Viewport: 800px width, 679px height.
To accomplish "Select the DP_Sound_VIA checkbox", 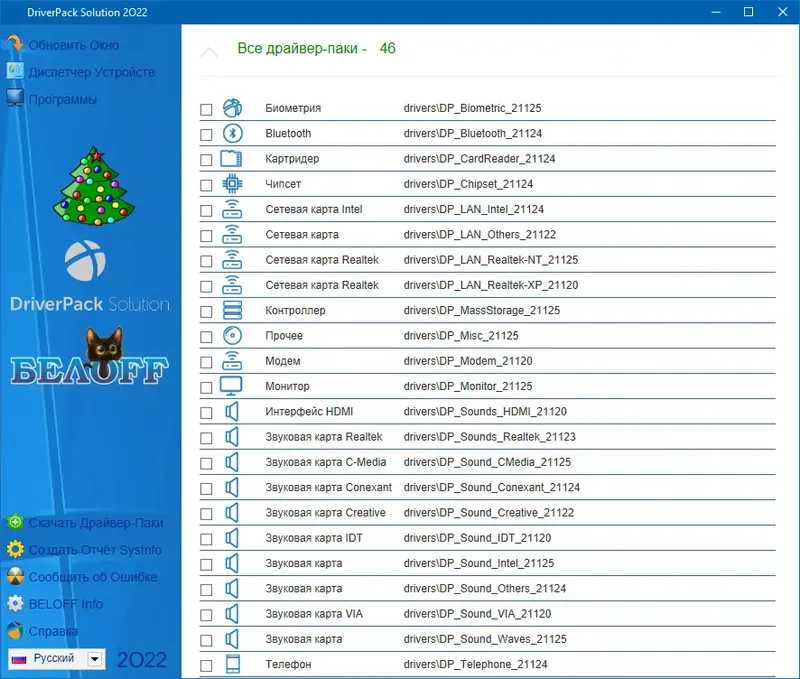I will tap(206, 615).
